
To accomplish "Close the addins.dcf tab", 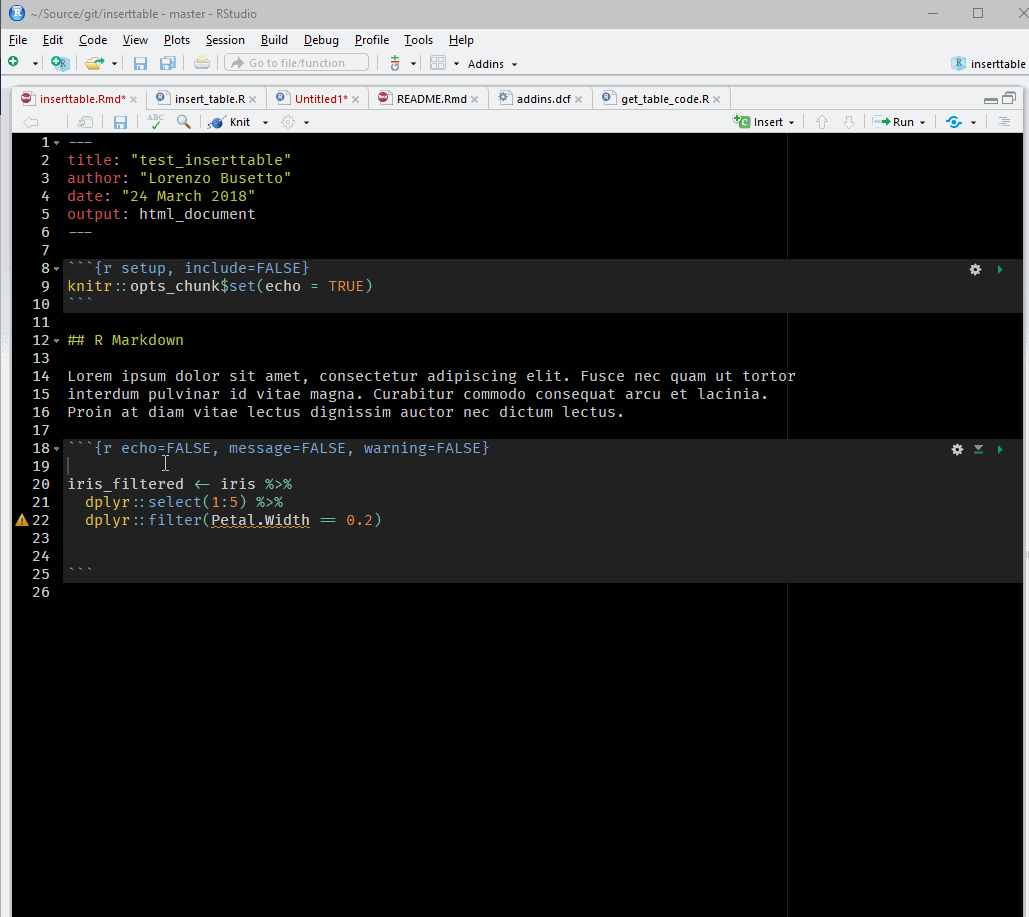I will (x=578, y=100).
